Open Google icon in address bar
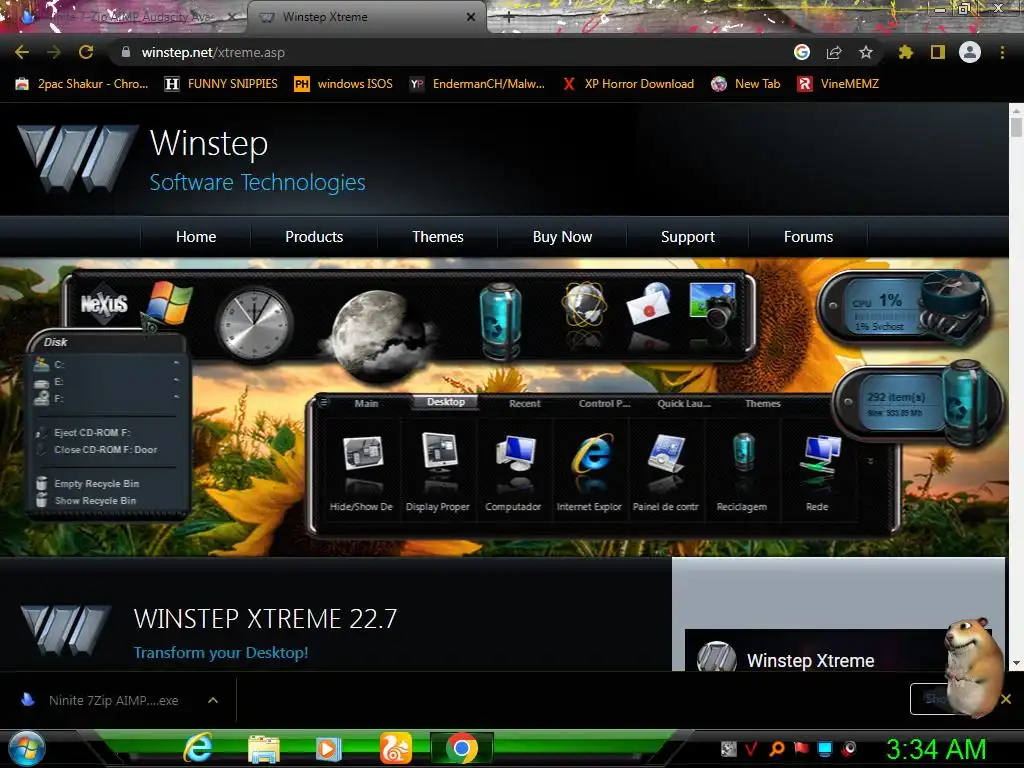The image size is (1024, 768). 801,52
